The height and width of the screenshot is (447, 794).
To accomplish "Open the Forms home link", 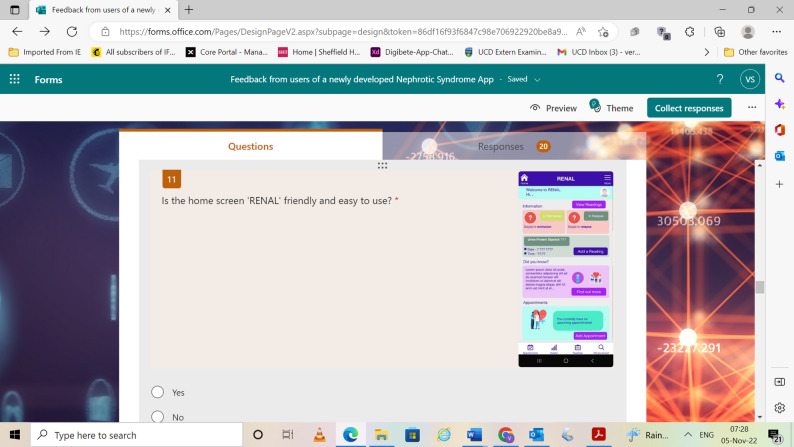I will pyautogui.click(x=48, y=79).
